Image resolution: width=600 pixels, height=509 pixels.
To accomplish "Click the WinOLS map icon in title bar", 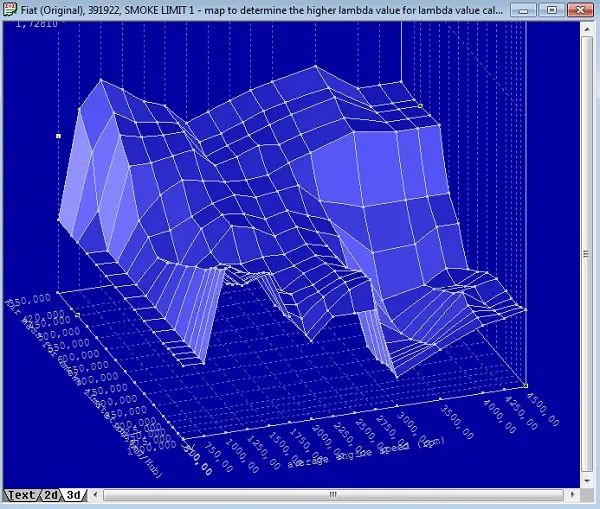I will pyautogui.click(x=10, y=9).
